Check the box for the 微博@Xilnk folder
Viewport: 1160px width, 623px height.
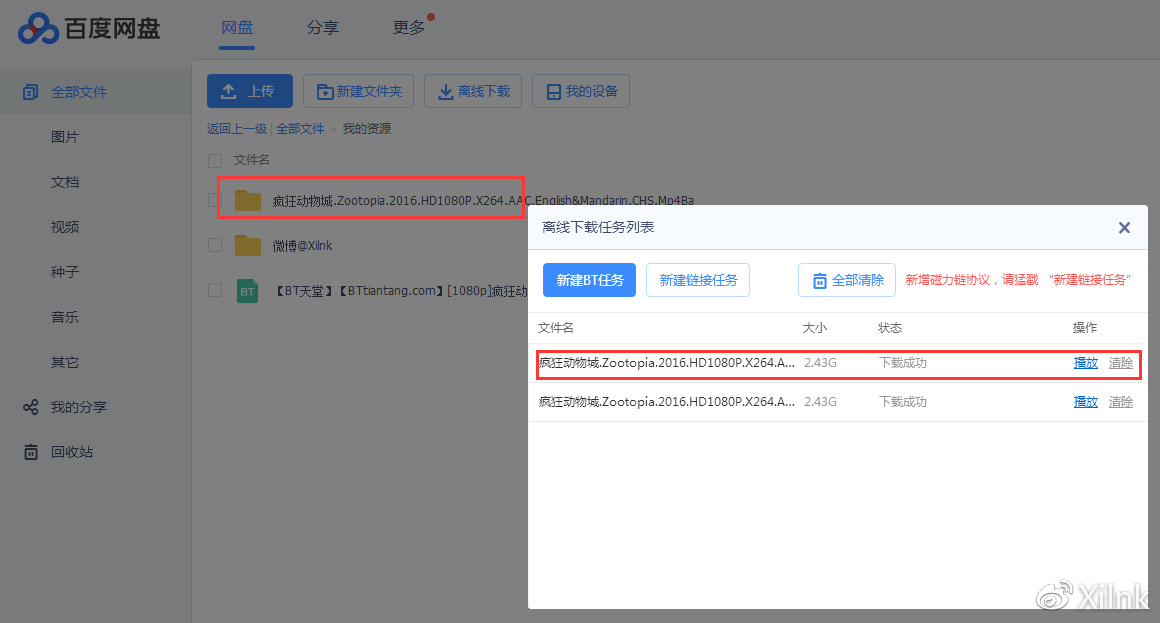pyautogui.click(x=215, y=245)
